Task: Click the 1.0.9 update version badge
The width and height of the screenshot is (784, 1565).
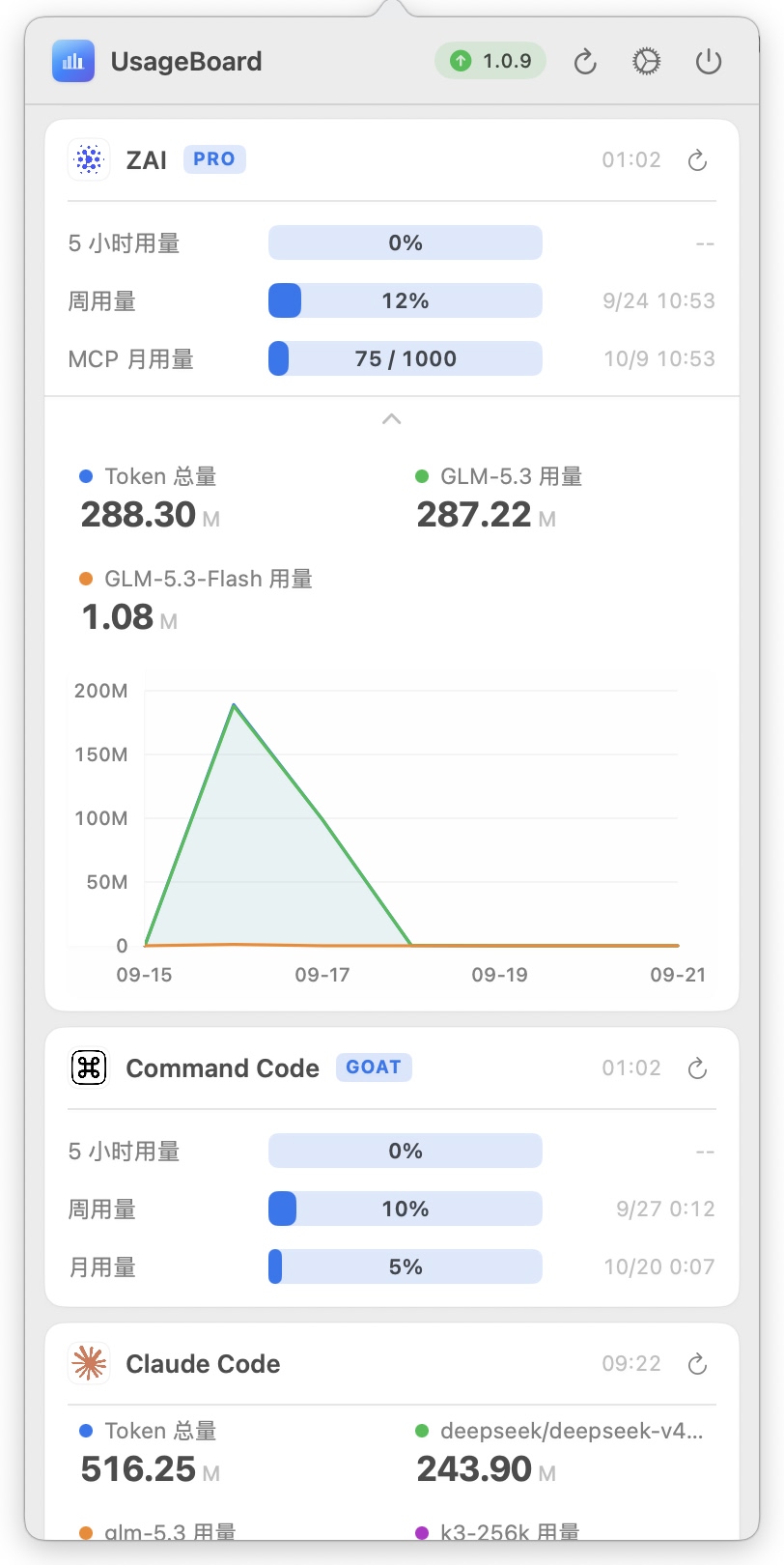Action: [490, 61]
